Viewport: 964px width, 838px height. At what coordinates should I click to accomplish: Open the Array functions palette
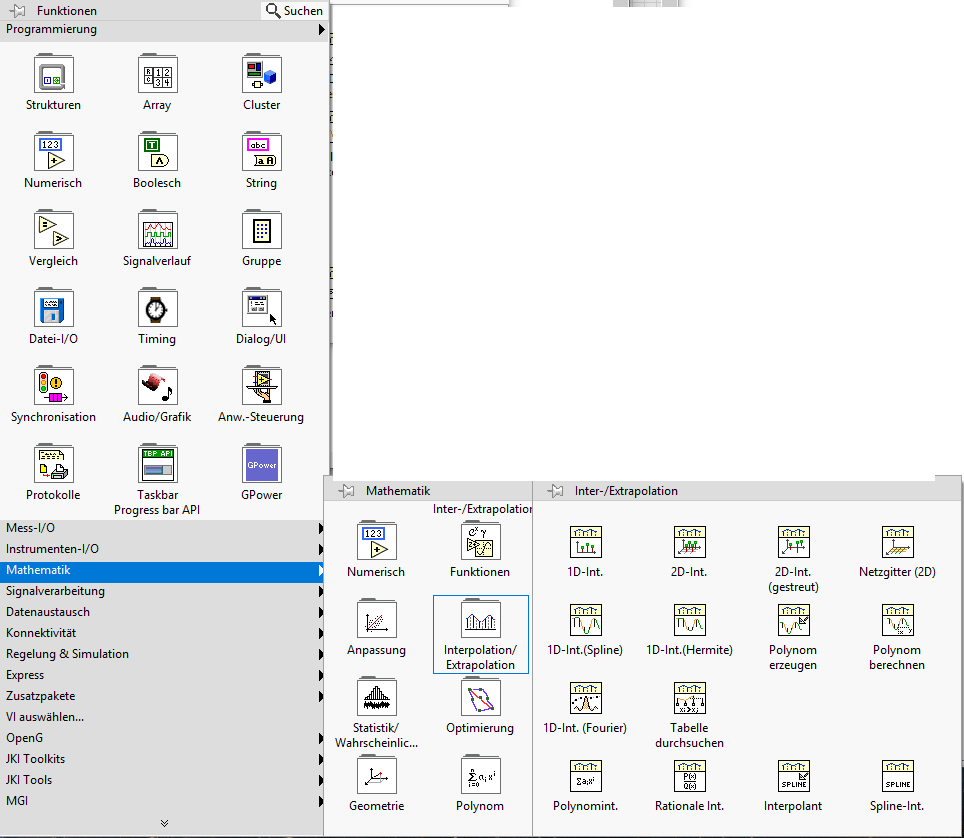(157, 74)
